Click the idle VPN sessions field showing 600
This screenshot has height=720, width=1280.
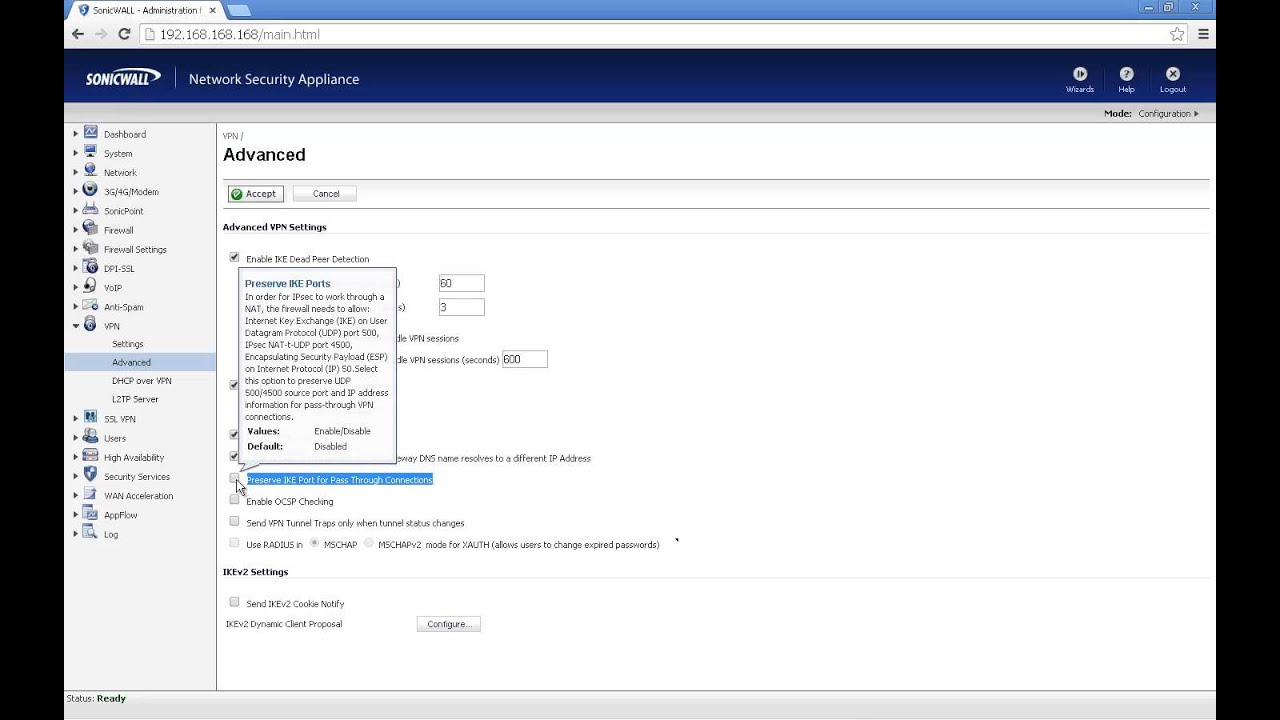point(524,359)
